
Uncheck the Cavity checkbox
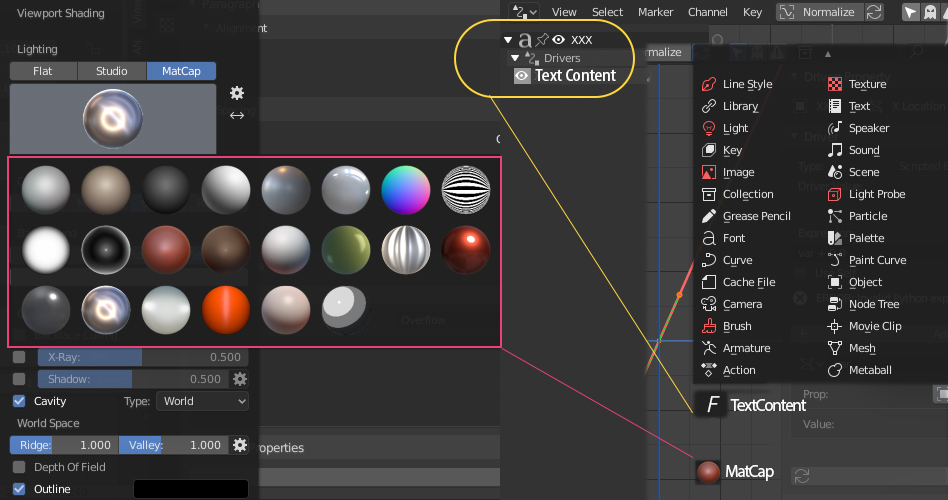click(x=19, y=401)
